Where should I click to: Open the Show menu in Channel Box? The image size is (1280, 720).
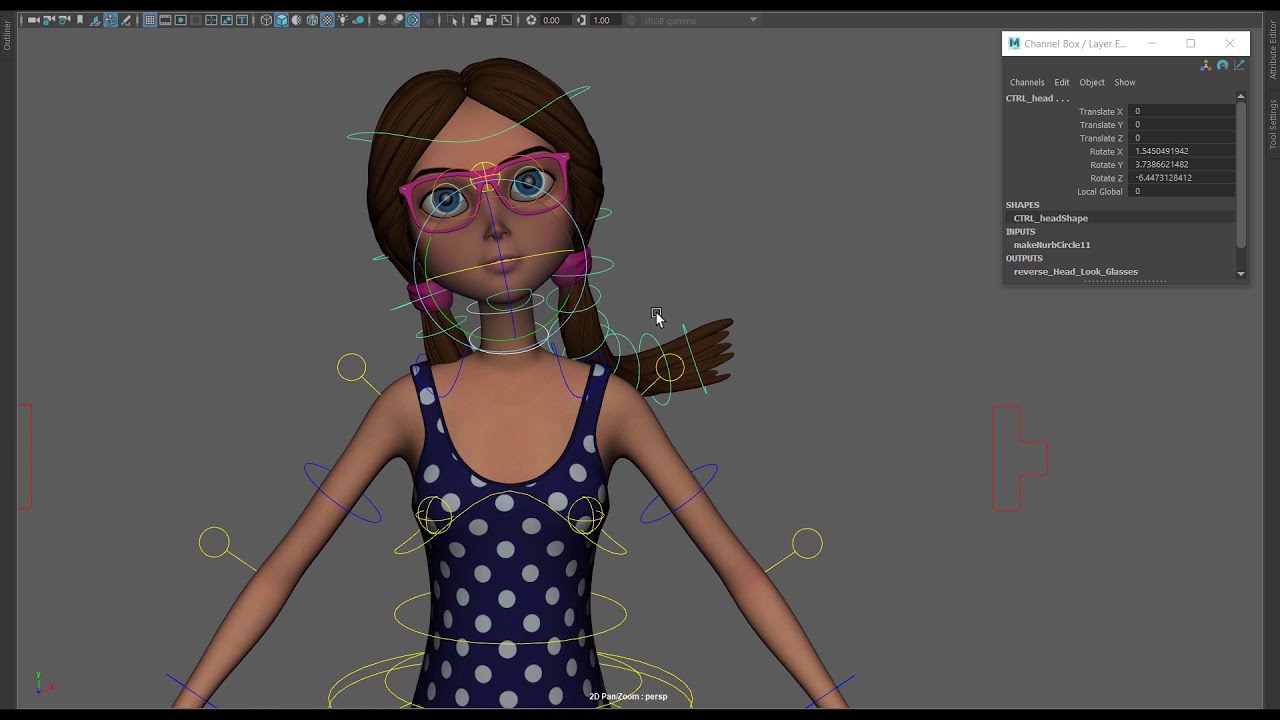tap(1125, 82)
